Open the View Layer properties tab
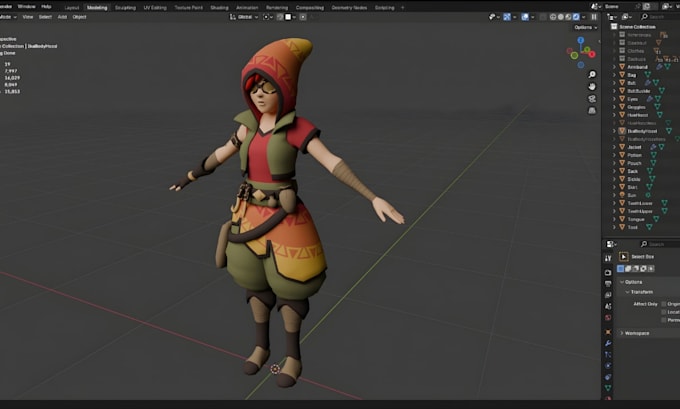This screenshot has width=680, height=409. click(x=608, y=295)
